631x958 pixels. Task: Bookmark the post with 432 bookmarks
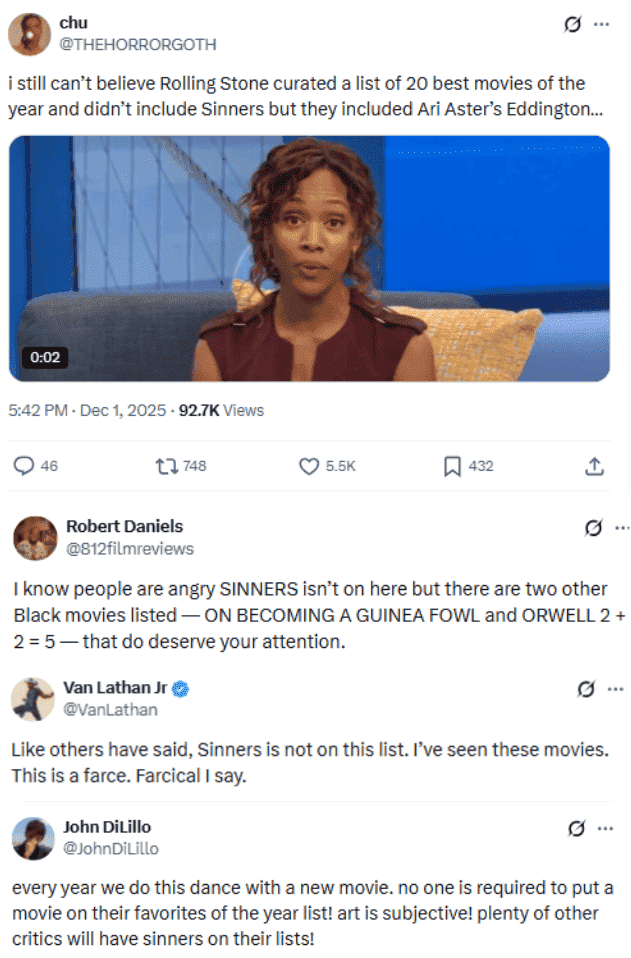pyautogui.click(x=452, y=466)
